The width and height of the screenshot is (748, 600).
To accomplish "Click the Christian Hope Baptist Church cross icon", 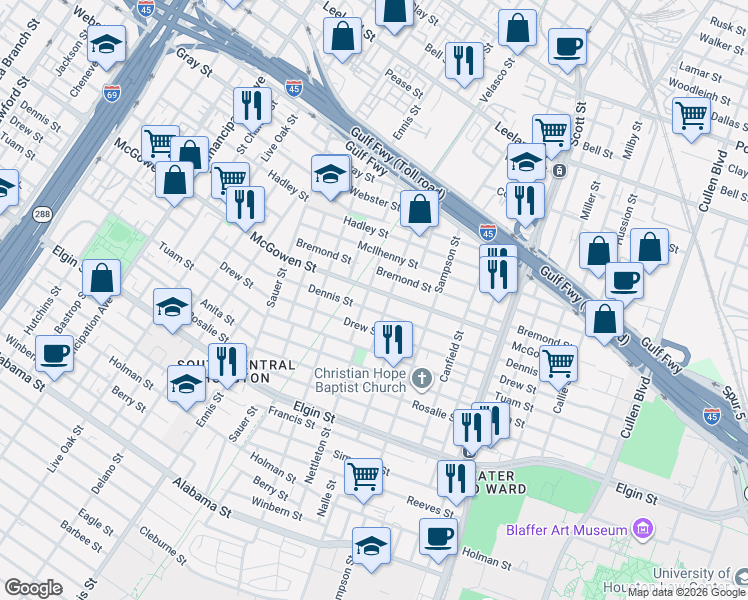I will (x=422, y=379).
